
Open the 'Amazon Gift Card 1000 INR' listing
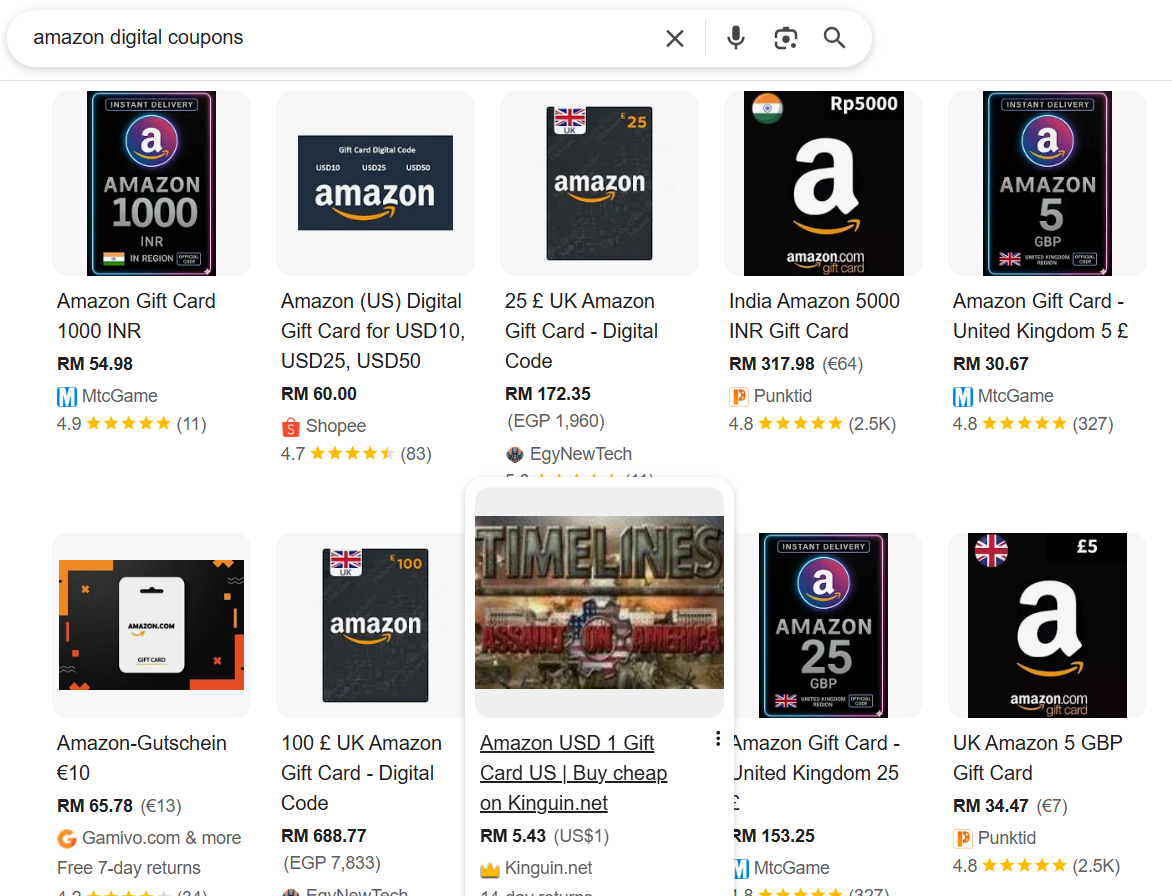(136, 315)
